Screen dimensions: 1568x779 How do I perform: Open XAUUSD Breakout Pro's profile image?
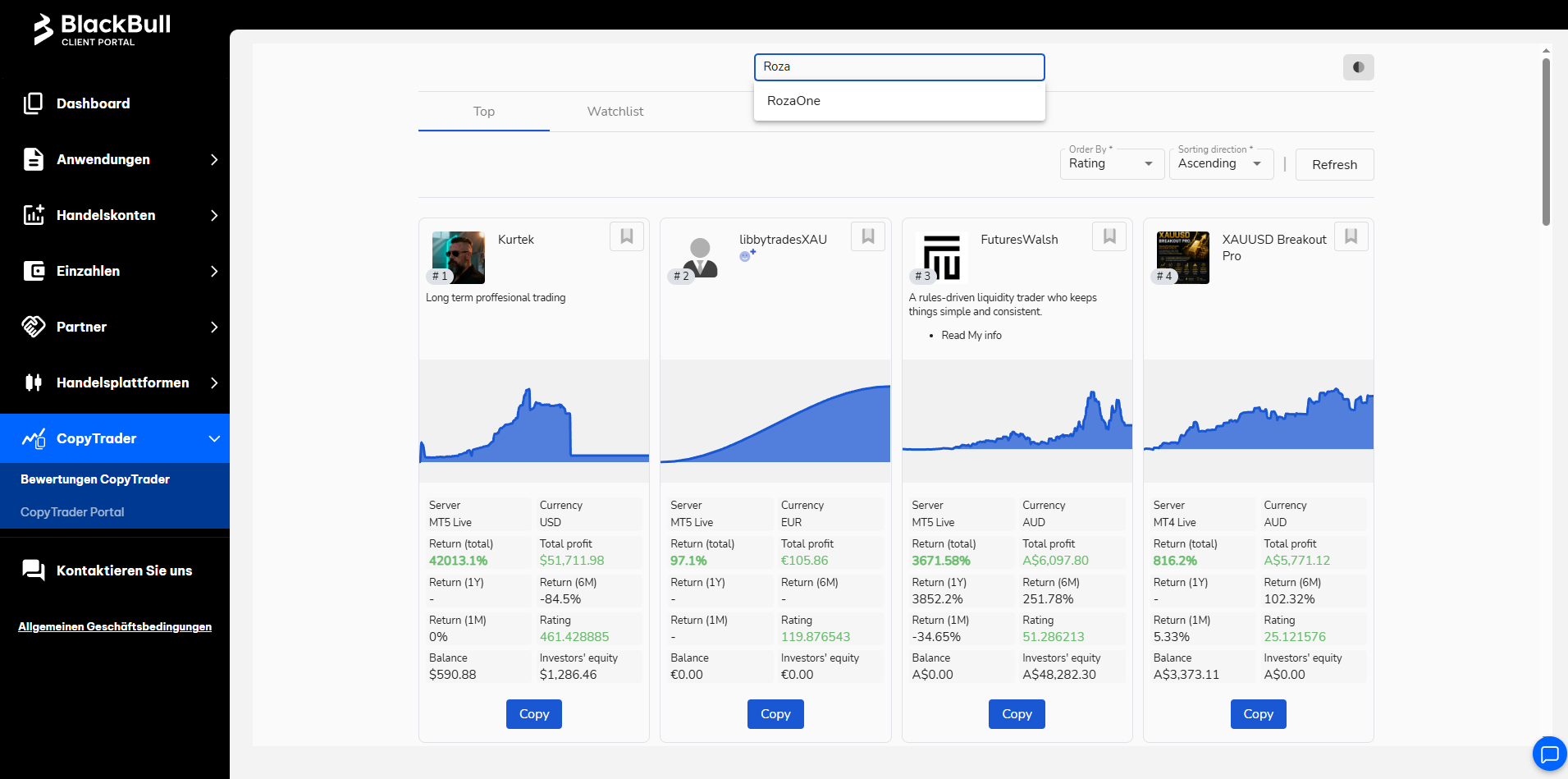[1183, 258]
